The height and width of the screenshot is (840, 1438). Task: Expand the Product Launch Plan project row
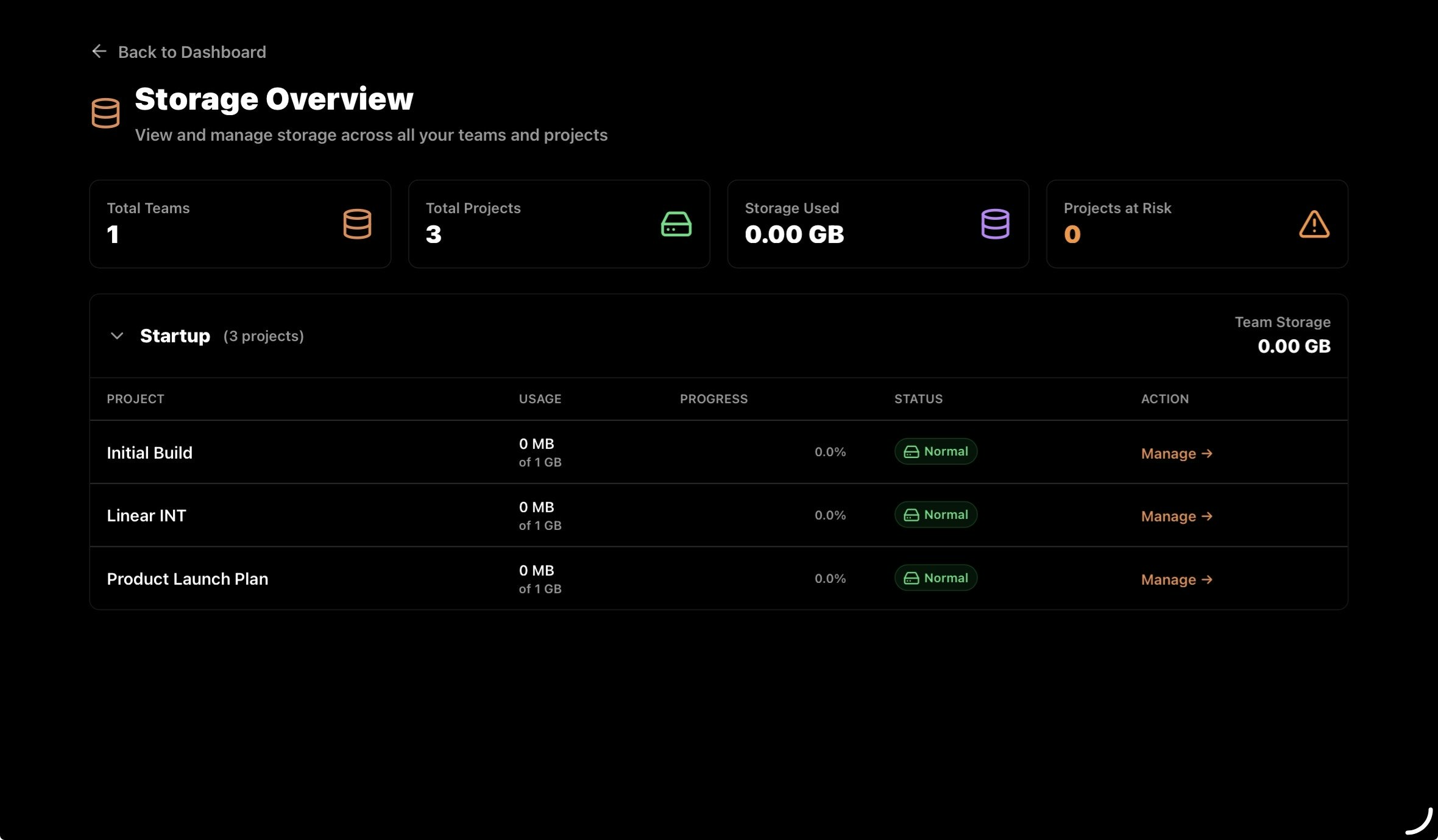(x=187, y=579)
